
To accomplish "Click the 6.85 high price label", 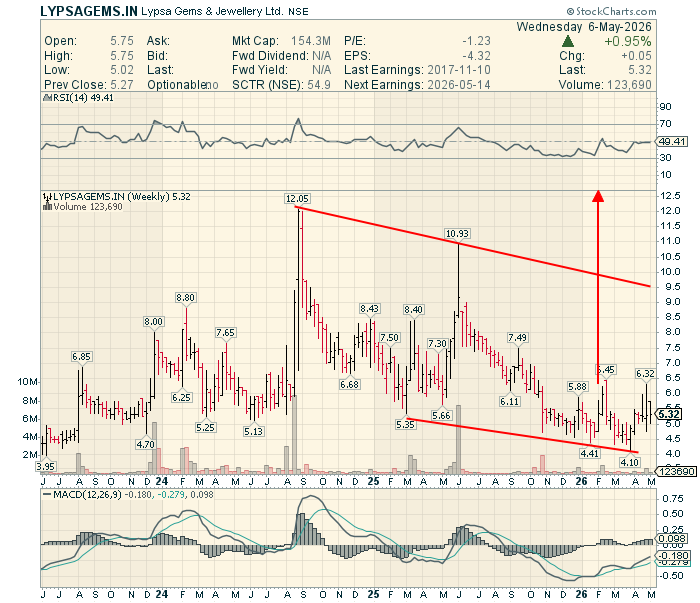I will point(81,357).
